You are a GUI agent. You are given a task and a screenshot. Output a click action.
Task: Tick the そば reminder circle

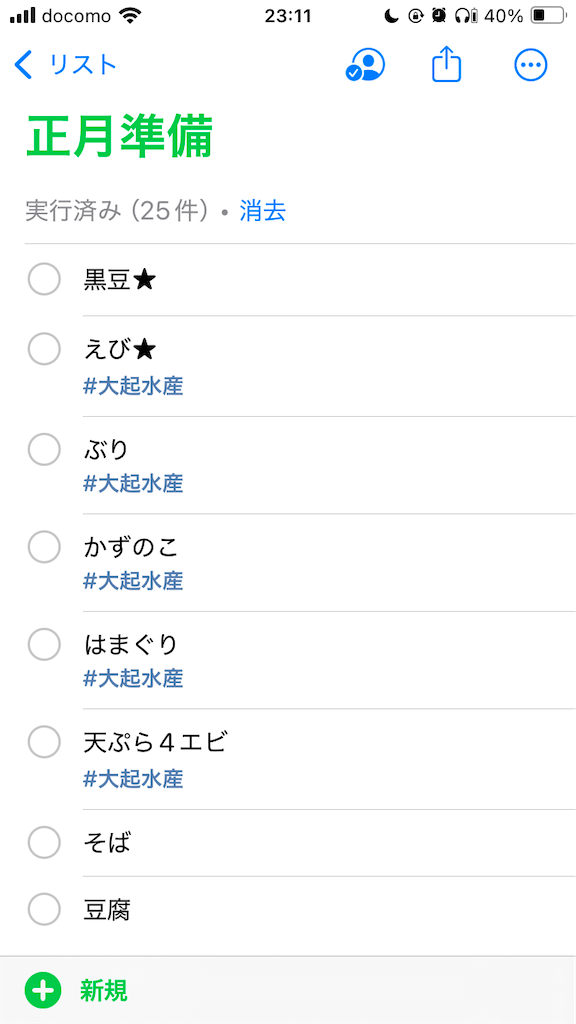pos(44,842)
